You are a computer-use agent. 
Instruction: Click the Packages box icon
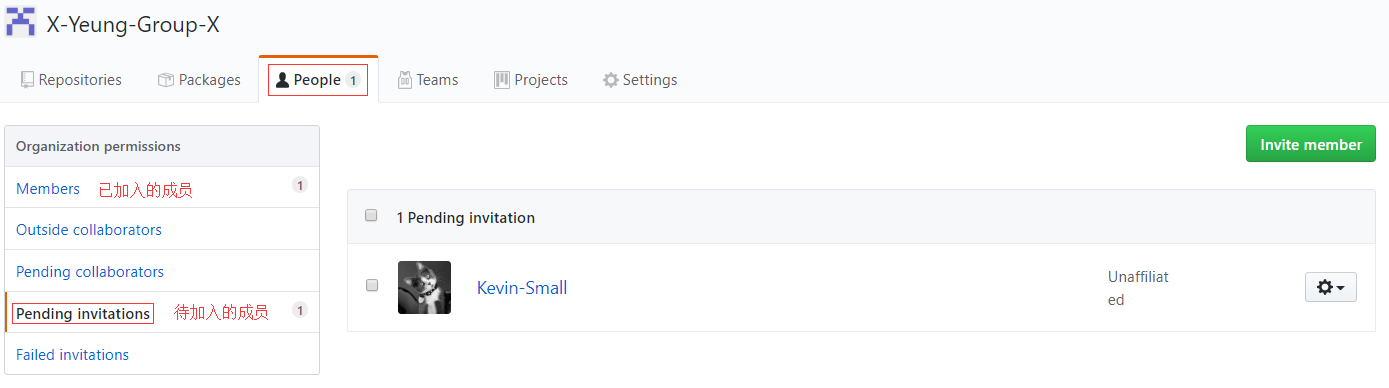(x=166, y=80)
